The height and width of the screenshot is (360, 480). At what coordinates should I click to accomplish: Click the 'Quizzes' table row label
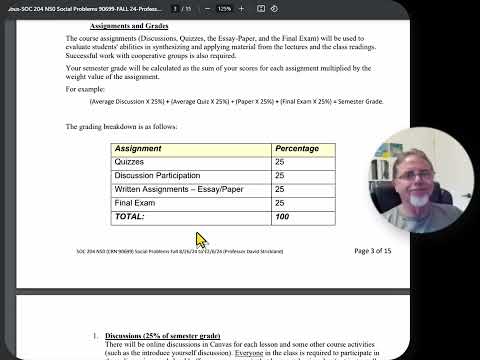pos(129,162)
